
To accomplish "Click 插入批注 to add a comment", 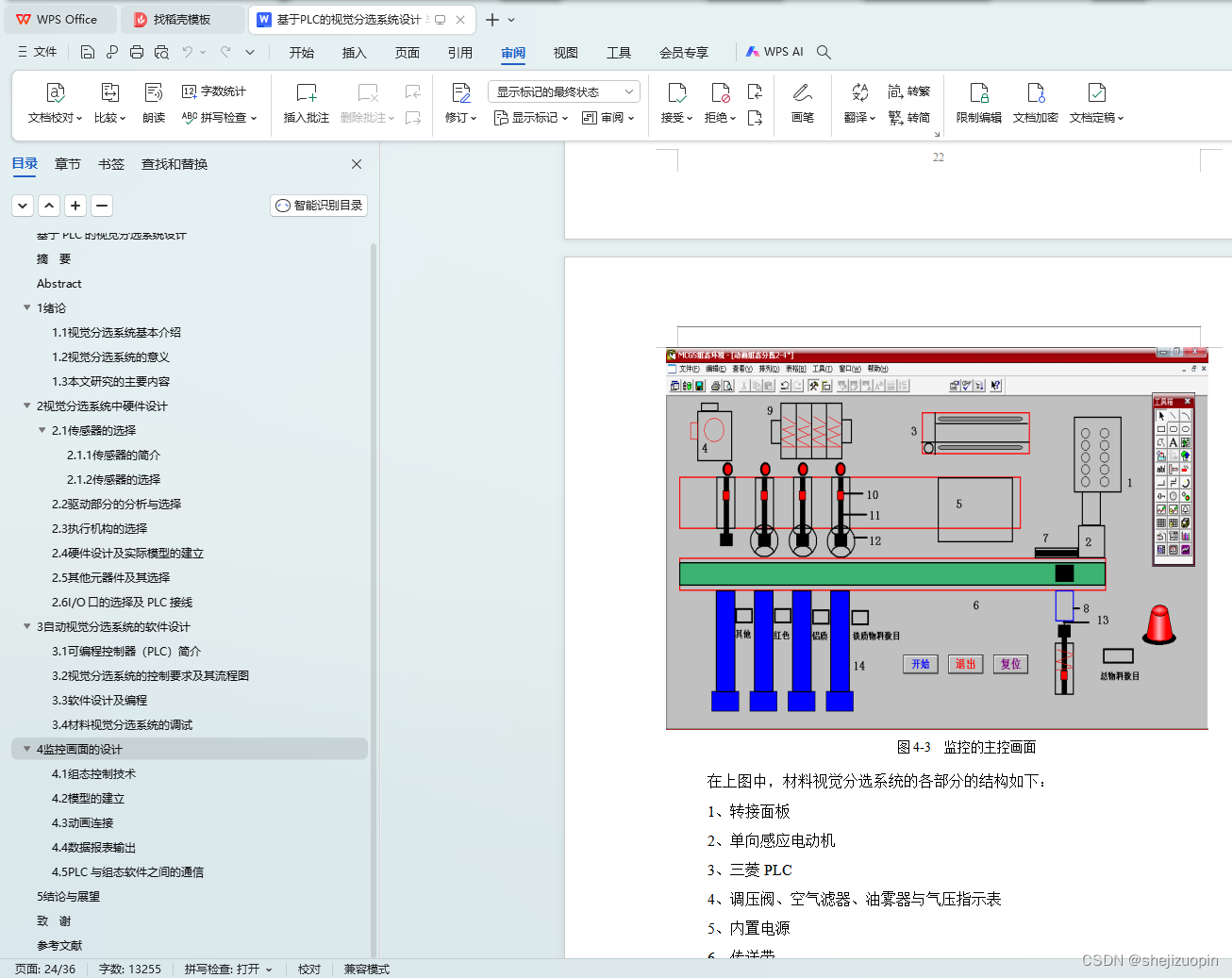I will click(x=307, y=104).
